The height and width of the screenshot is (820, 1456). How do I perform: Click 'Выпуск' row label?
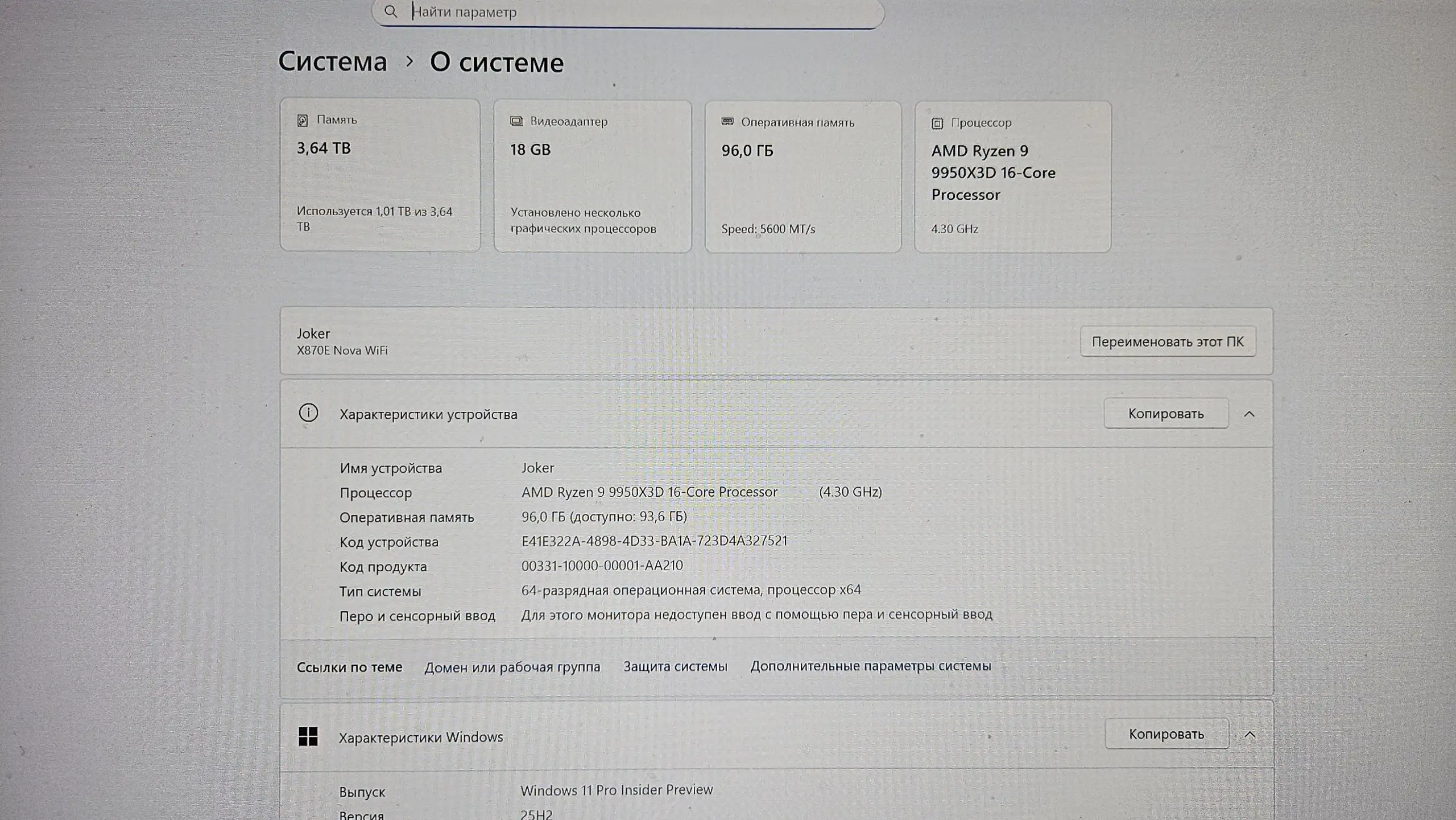362,792
